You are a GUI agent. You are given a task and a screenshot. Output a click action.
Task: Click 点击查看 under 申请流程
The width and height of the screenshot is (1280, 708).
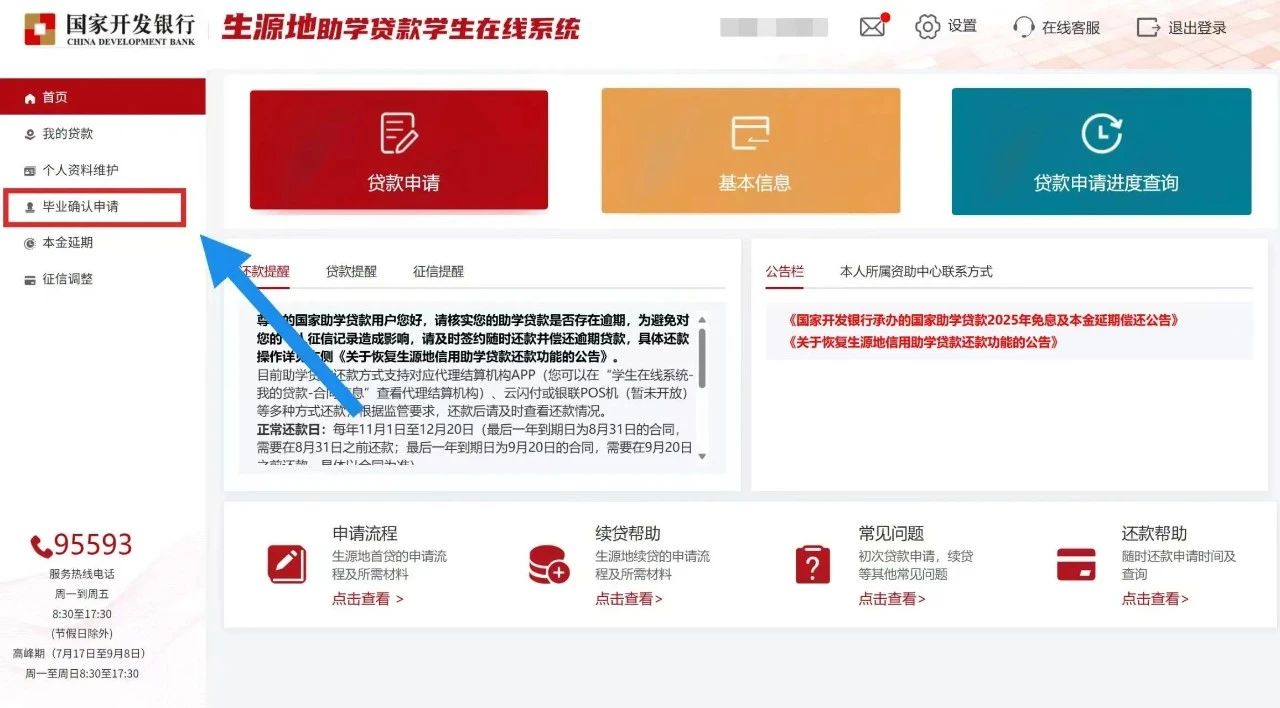pyautogui.click(x=367, y=599)
